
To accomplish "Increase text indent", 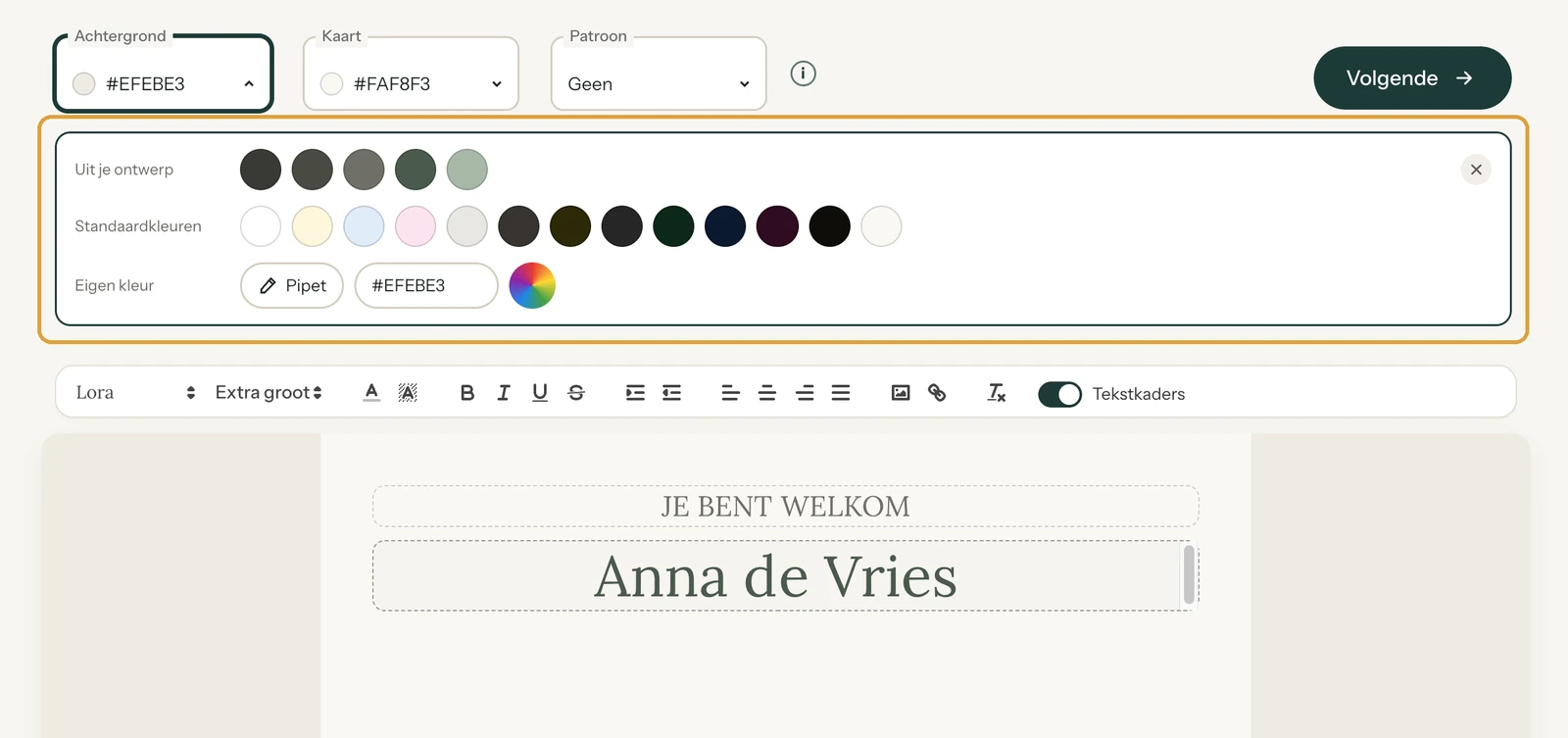I will 635,392.
